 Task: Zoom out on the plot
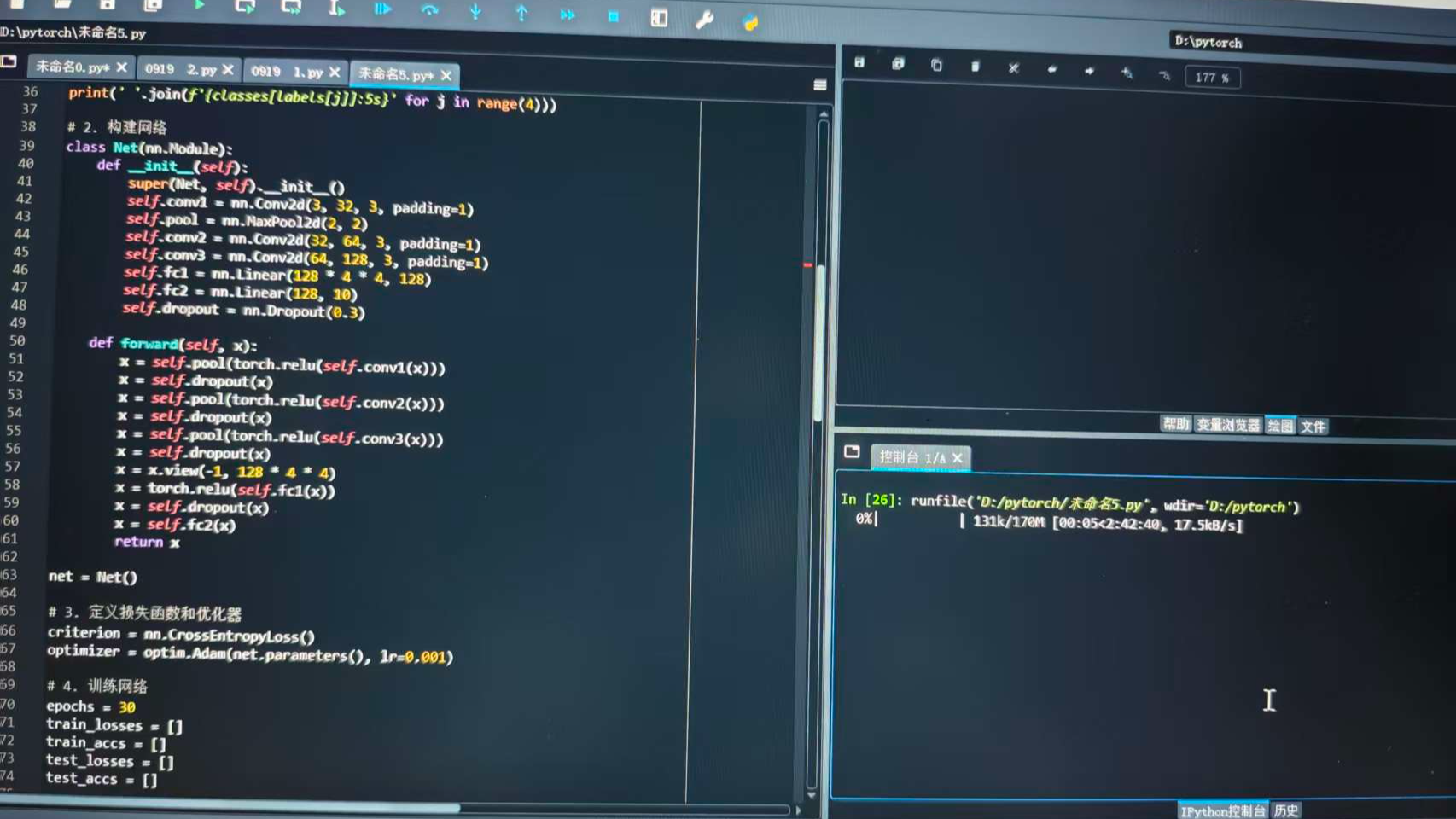click(1165, 74)
